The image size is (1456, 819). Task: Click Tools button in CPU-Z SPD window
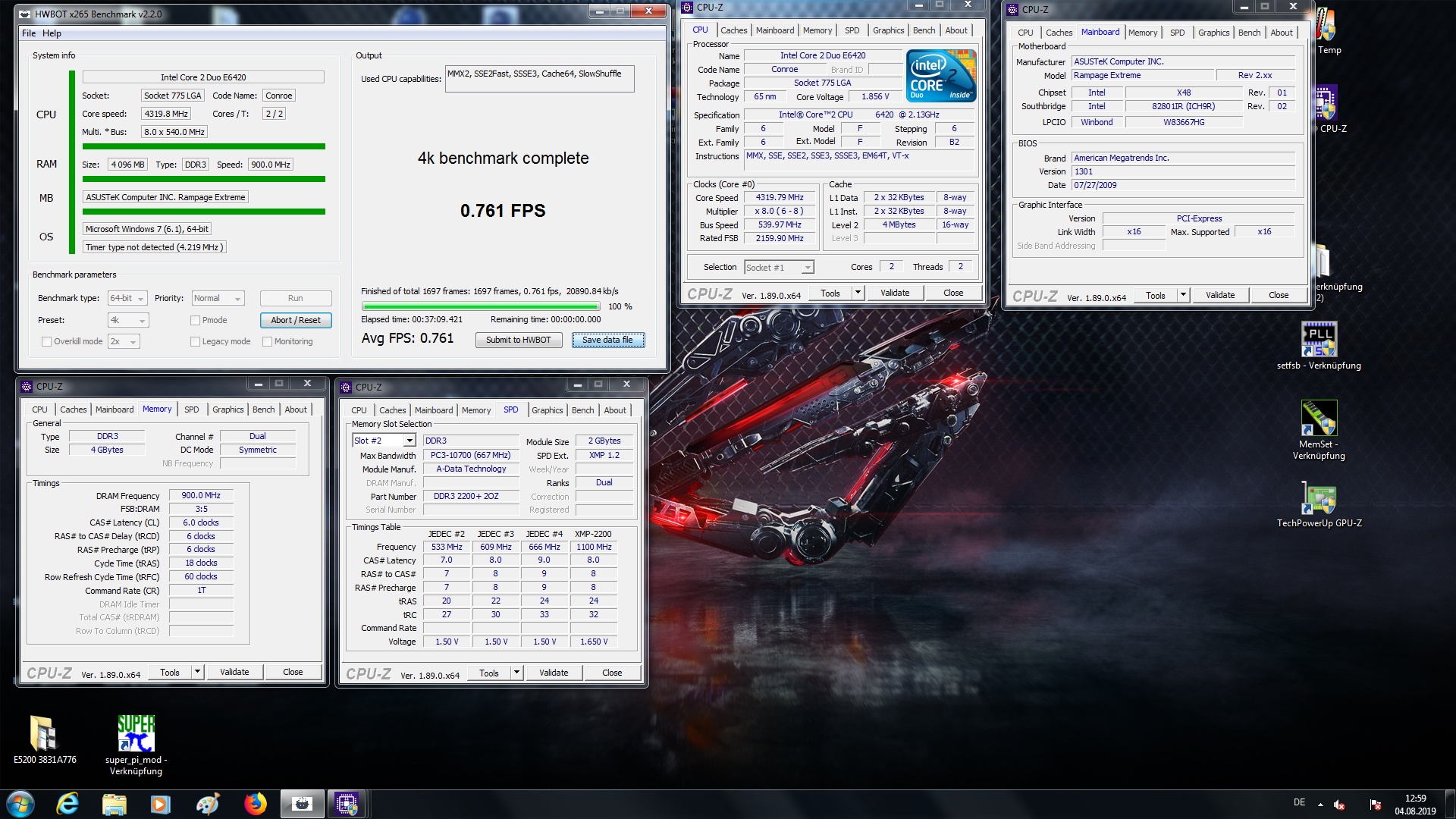click(489, 673)
